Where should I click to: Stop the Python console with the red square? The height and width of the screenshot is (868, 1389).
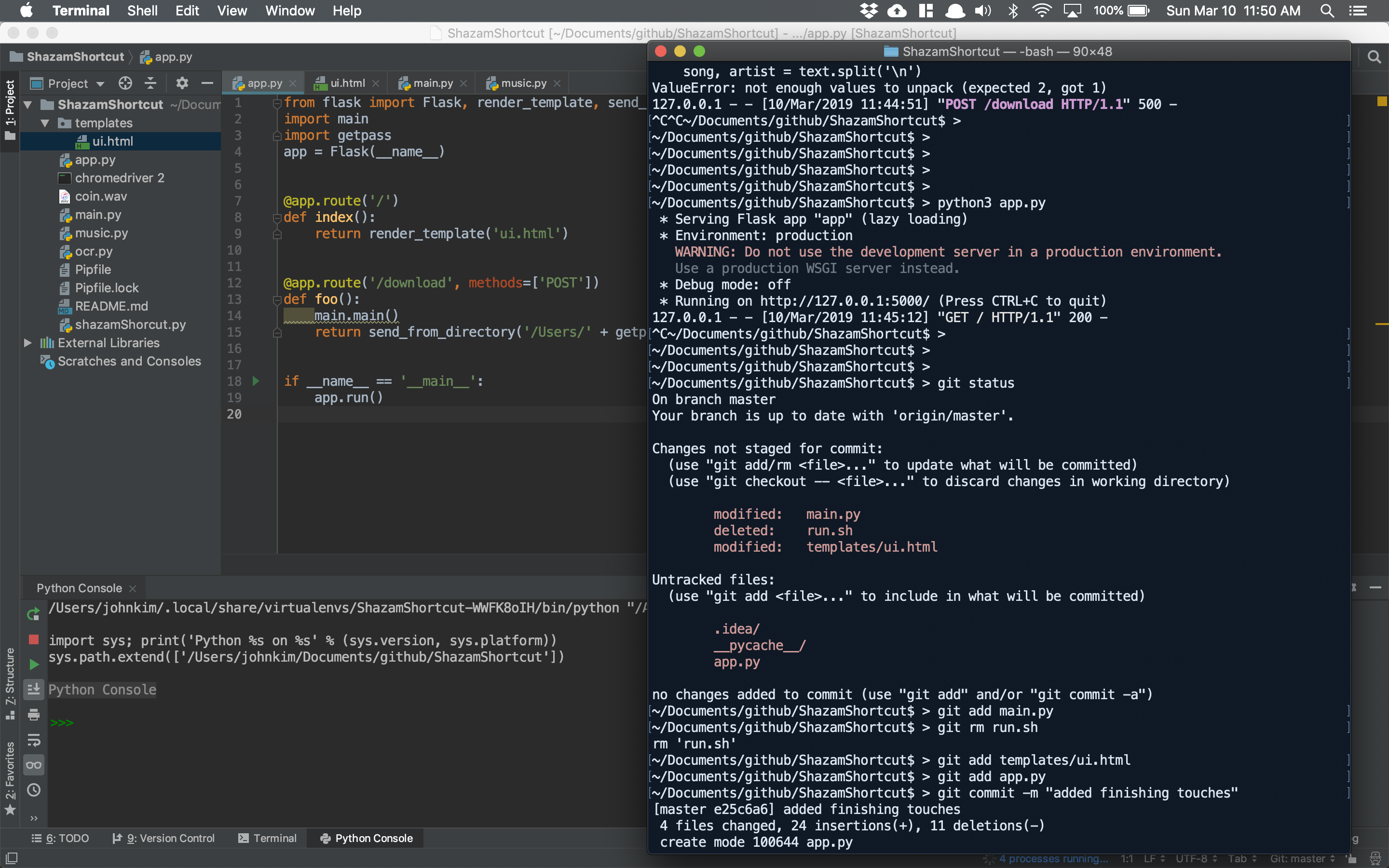(x=33, y=639)
